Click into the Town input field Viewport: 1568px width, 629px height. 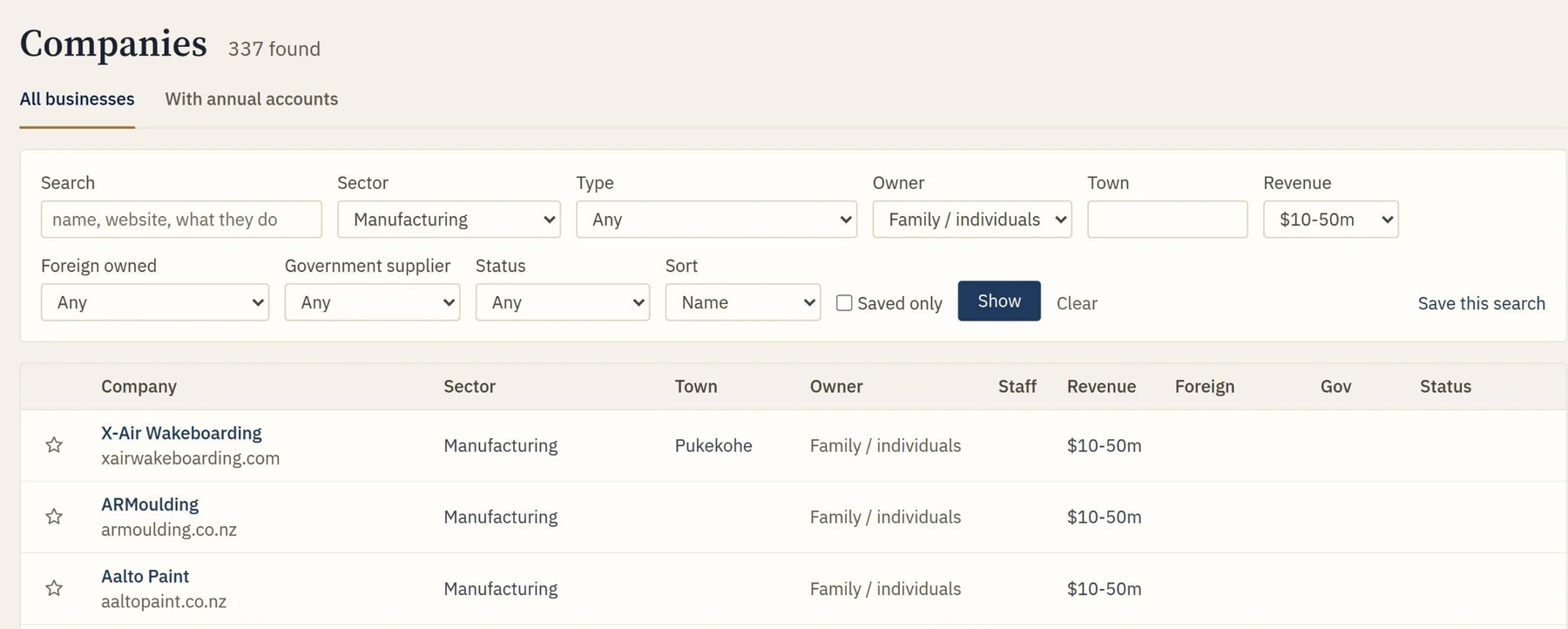(1167, 220)
